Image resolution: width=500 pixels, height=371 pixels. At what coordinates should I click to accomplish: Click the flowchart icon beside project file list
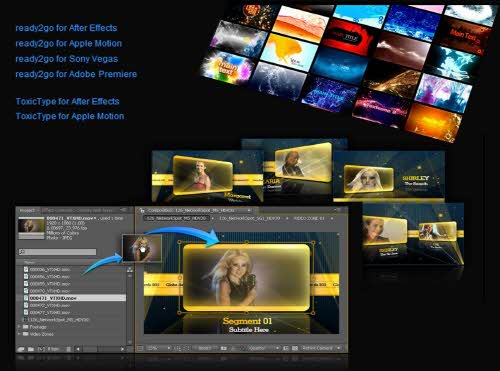[x=130, y=270]
